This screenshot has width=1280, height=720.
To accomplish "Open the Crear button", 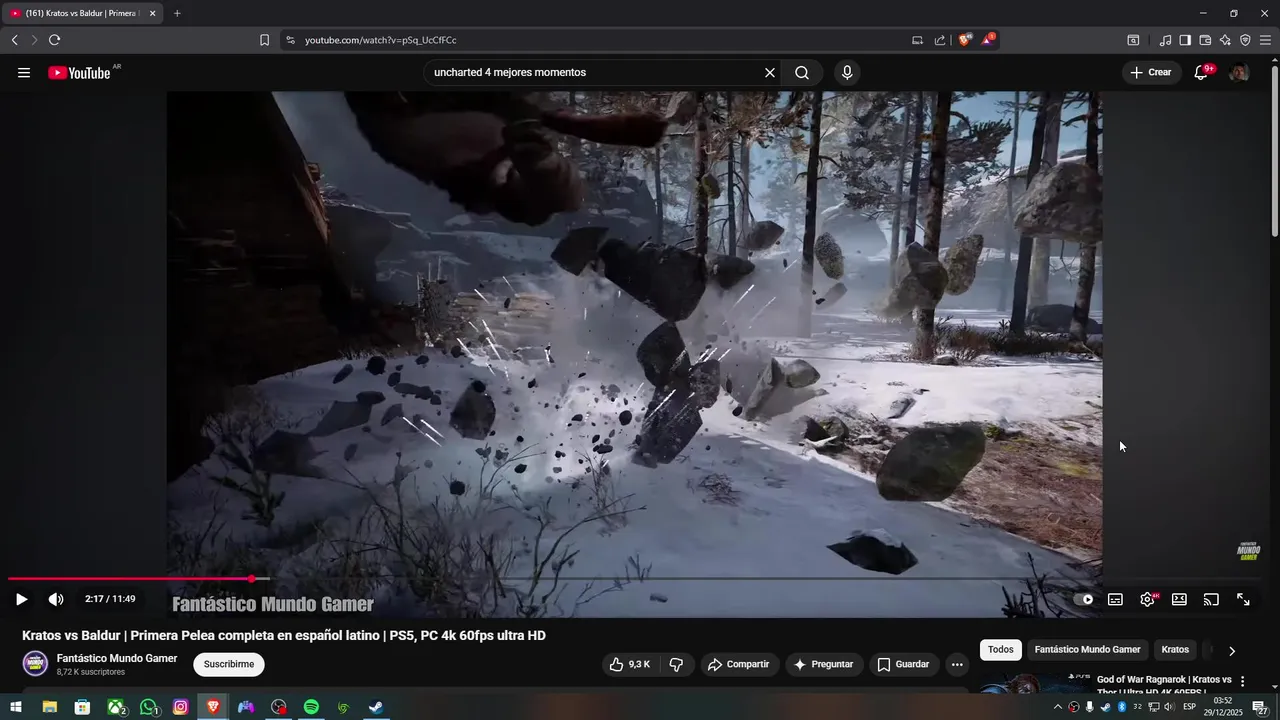I will (1151, 73).
